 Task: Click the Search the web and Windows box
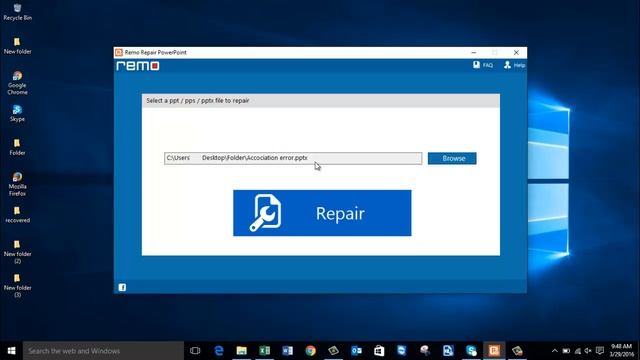point(103,351)
